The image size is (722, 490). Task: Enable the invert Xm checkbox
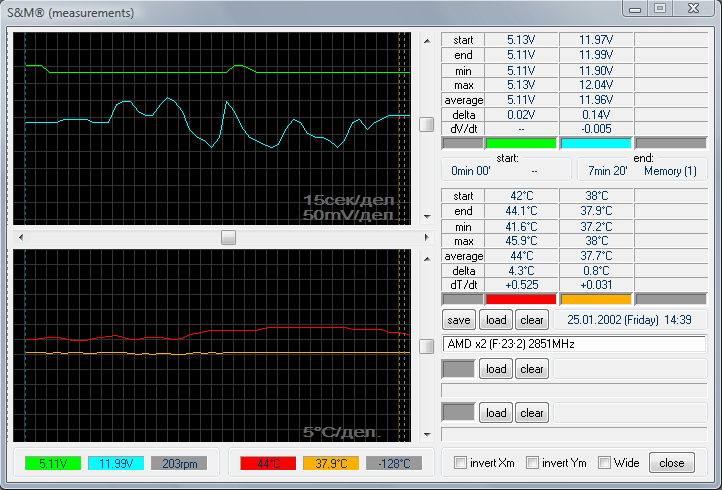click(461, 462)
